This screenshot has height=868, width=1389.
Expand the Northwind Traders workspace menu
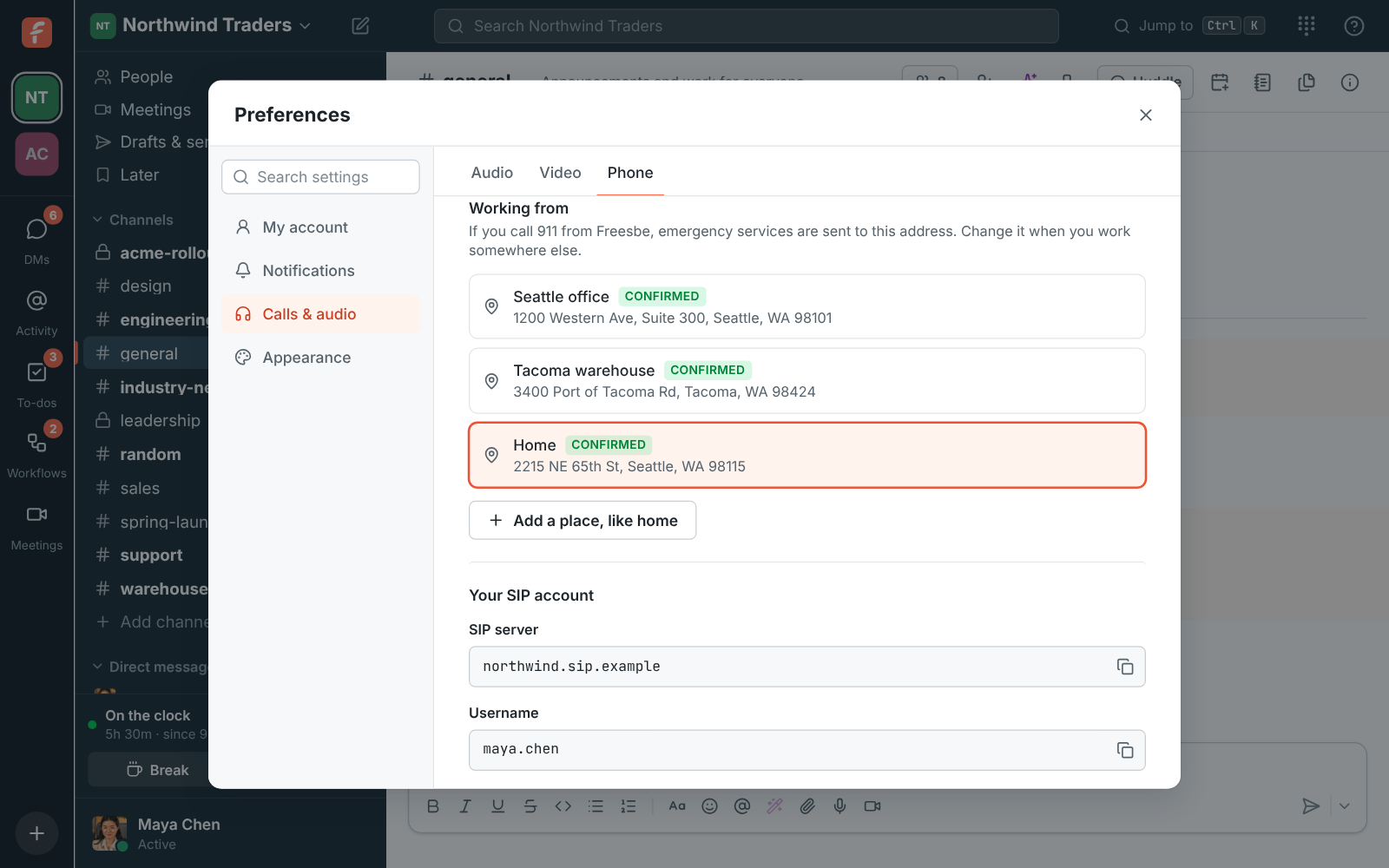coord(201,25)
